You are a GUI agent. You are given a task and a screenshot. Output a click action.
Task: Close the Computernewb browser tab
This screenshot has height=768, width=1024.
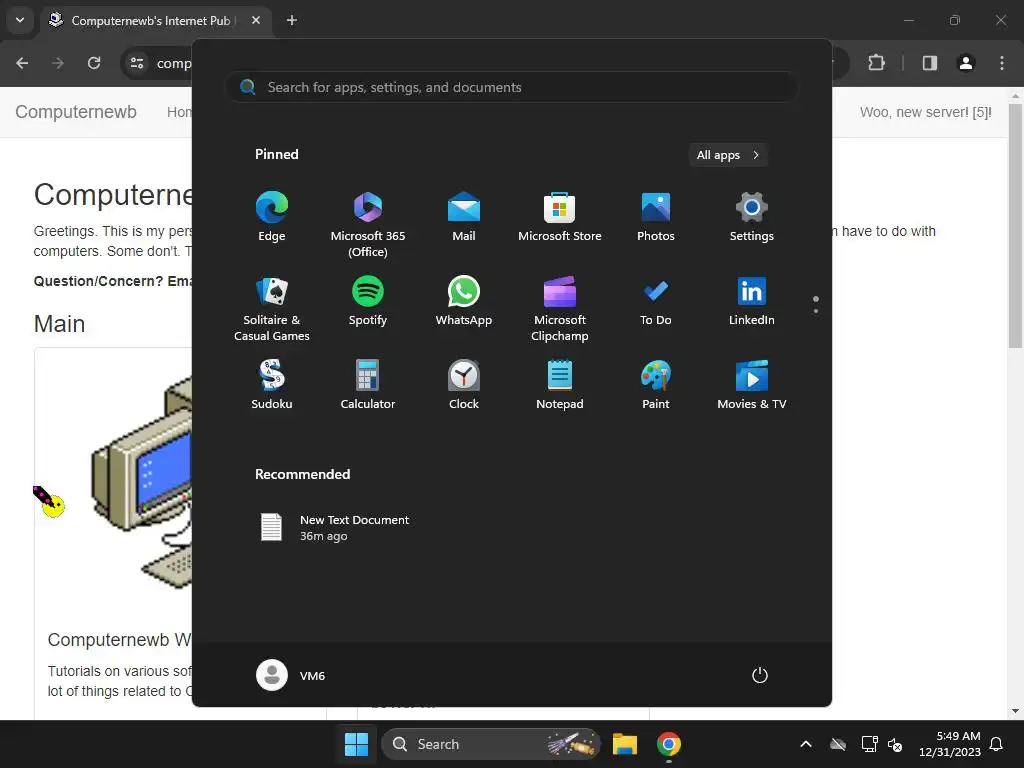click(256, 20)
